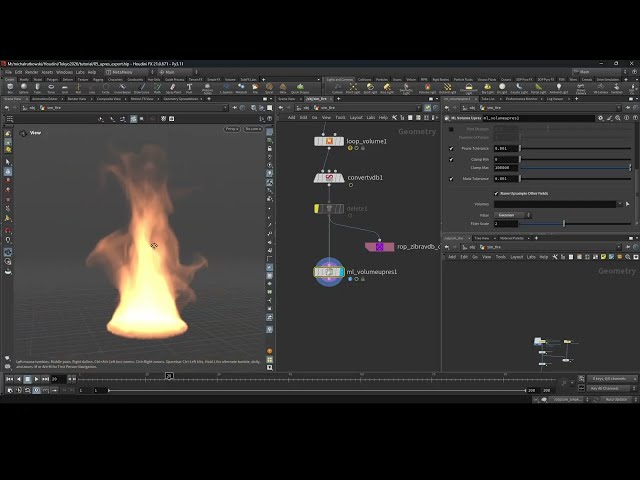Open lower network pane Add menu
This screenshot has width=640, height=480.
[x=452, y=257]
